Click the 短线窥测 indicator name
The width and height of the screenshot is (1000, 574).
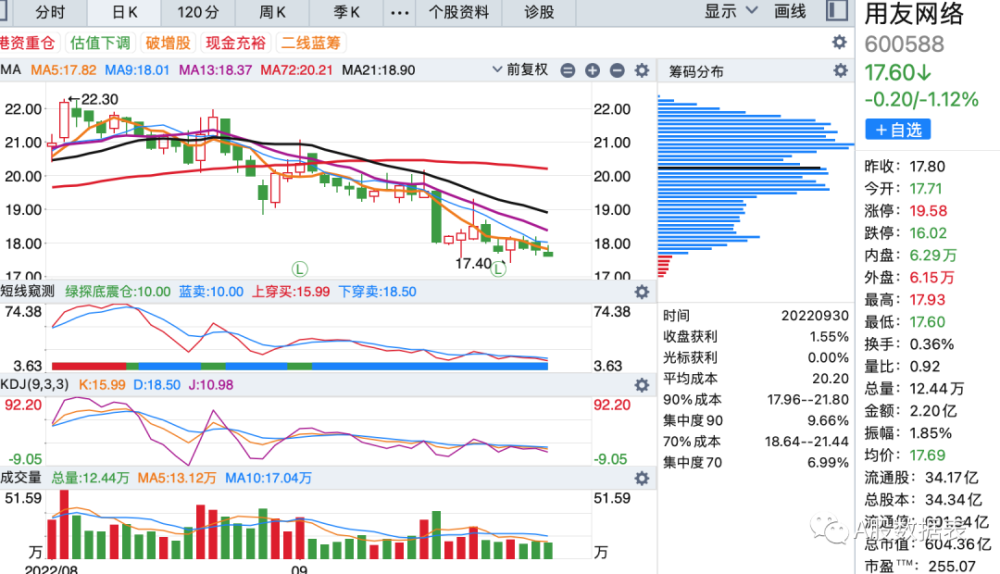[x=27, y=291]
